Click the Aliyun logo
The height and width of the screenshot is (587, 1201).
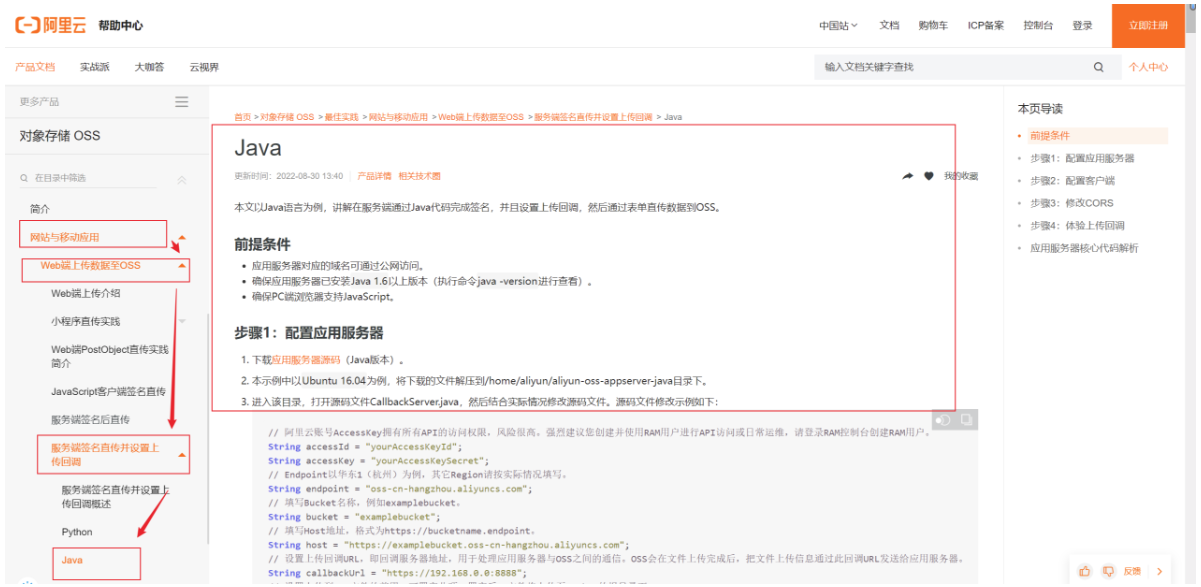tap(51, 26)
